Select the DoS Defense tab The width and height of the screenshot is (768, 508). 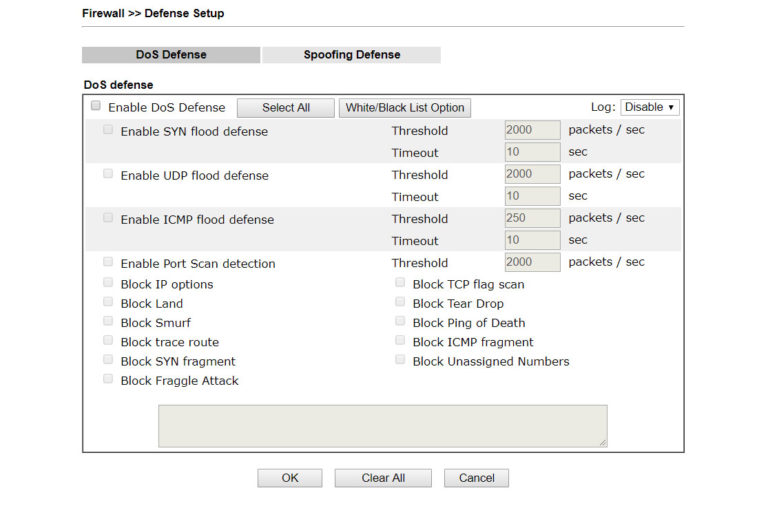click(x=170, y=55)
